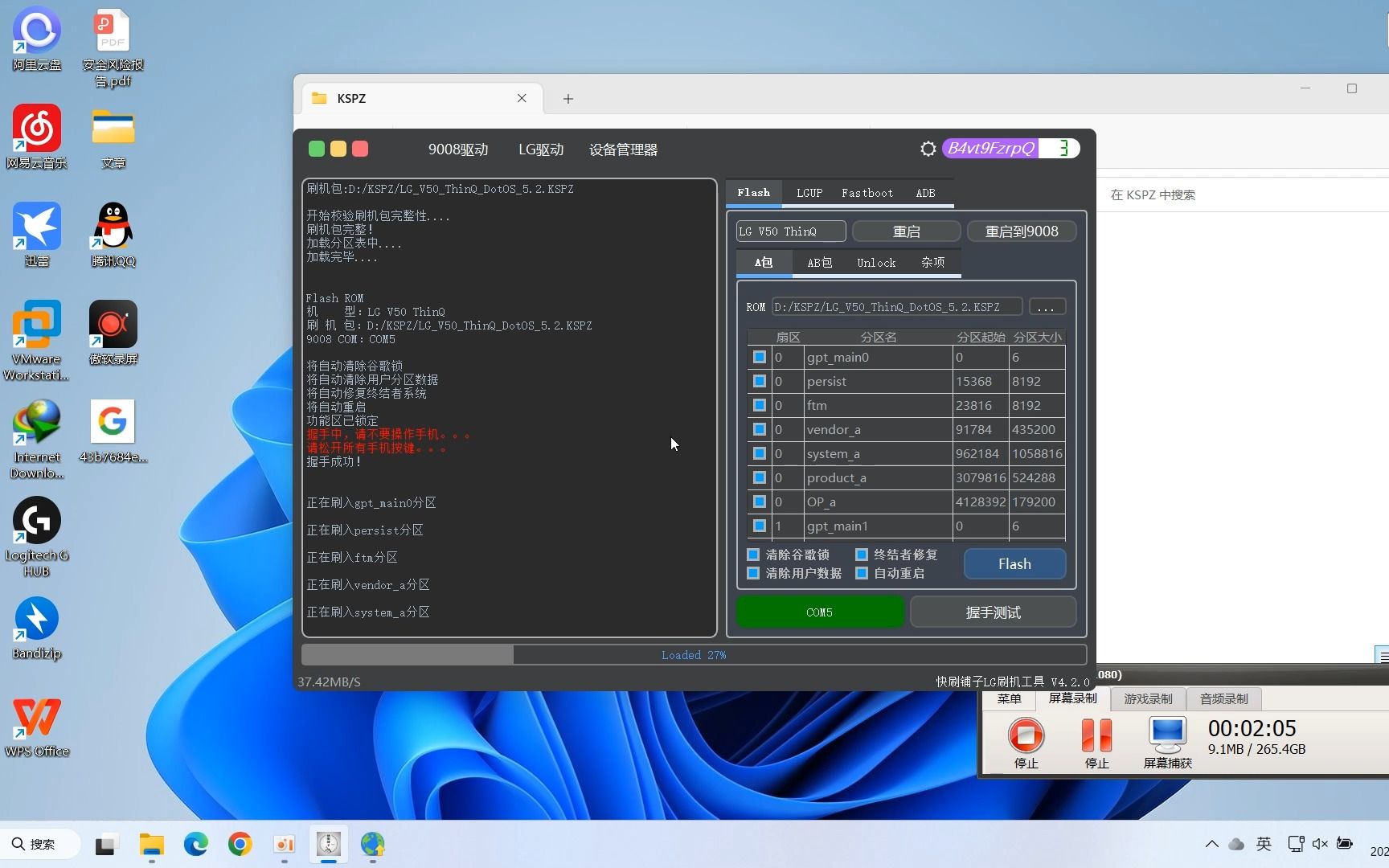Image resolution: width=1389 pixels, height=868 pixels.
Task: Open Microsoft Edge from the taskbar
Action: [195, 844]
